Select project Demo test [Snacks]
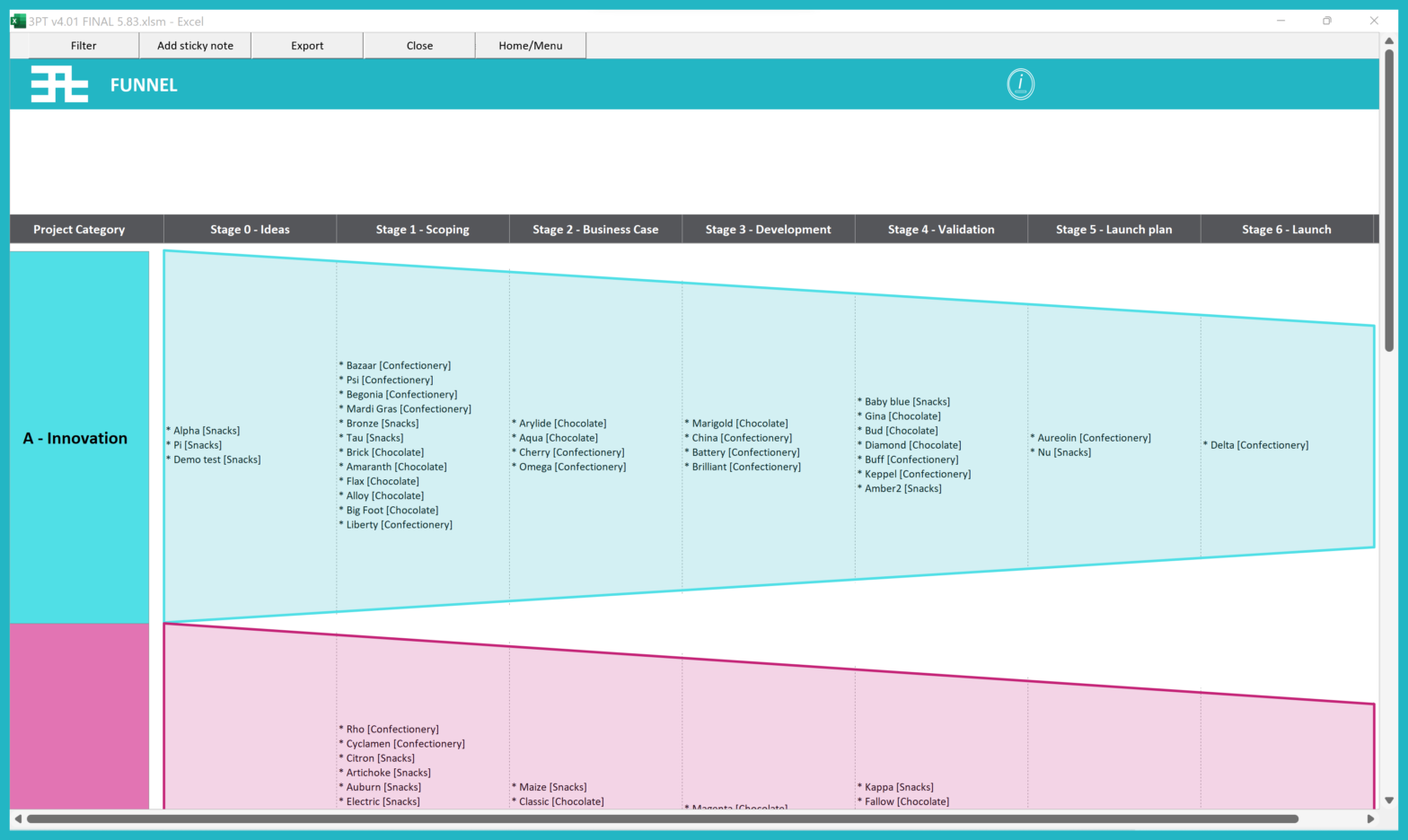 coord(214,459)
